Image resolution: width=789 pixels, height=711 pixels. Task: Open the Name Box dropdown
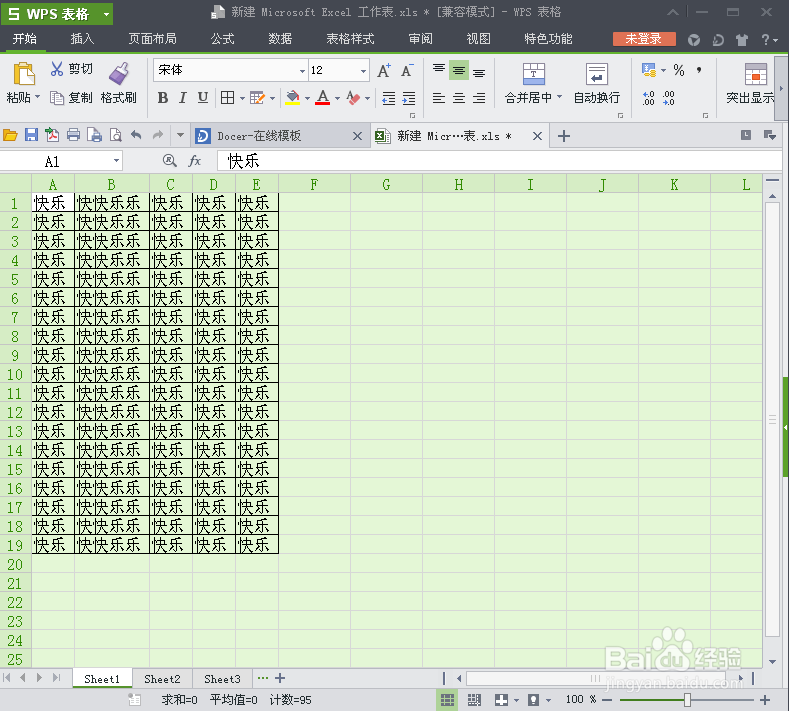116,161
